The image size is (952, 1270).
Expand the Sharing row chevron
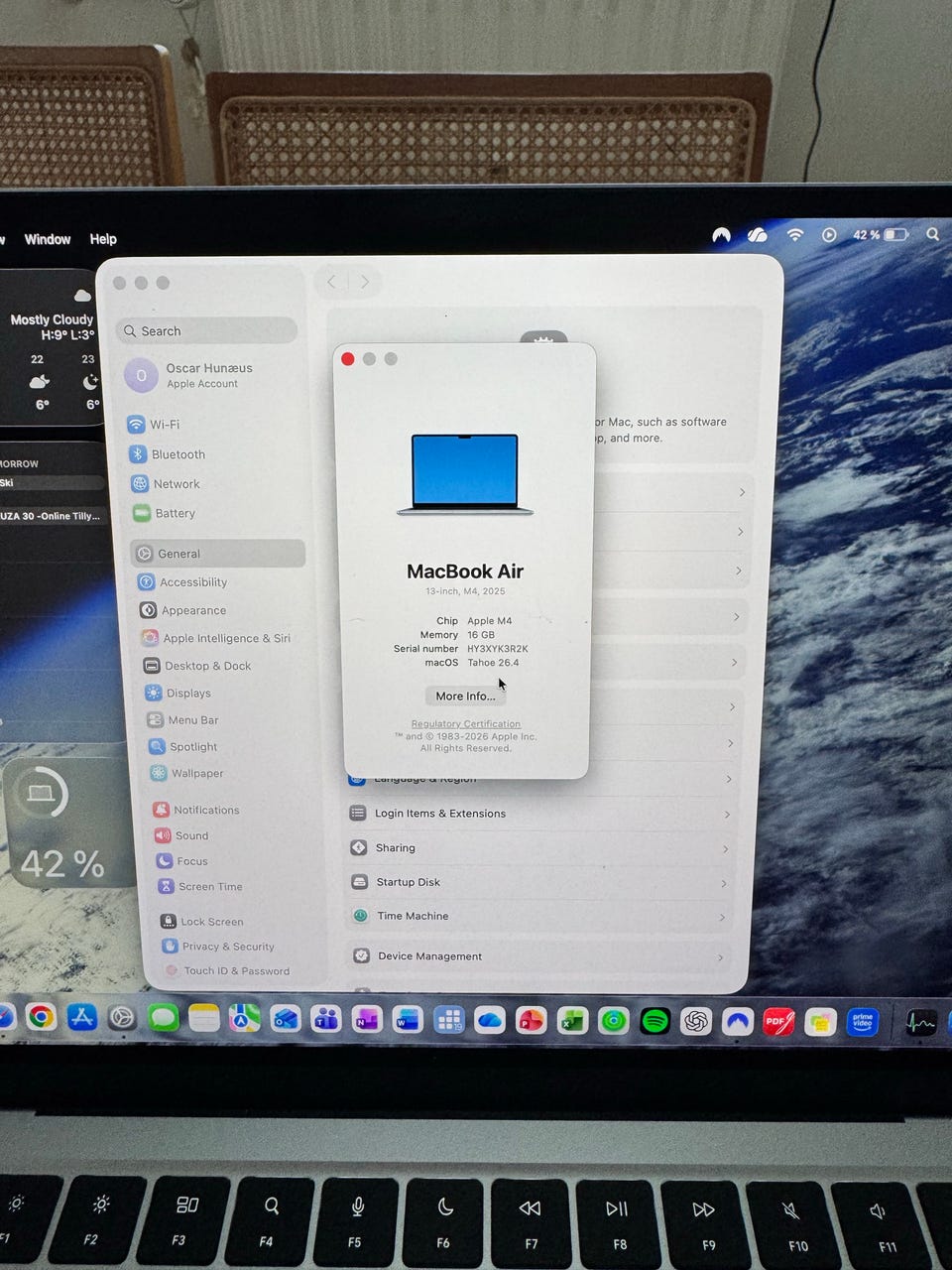(726, 849)
